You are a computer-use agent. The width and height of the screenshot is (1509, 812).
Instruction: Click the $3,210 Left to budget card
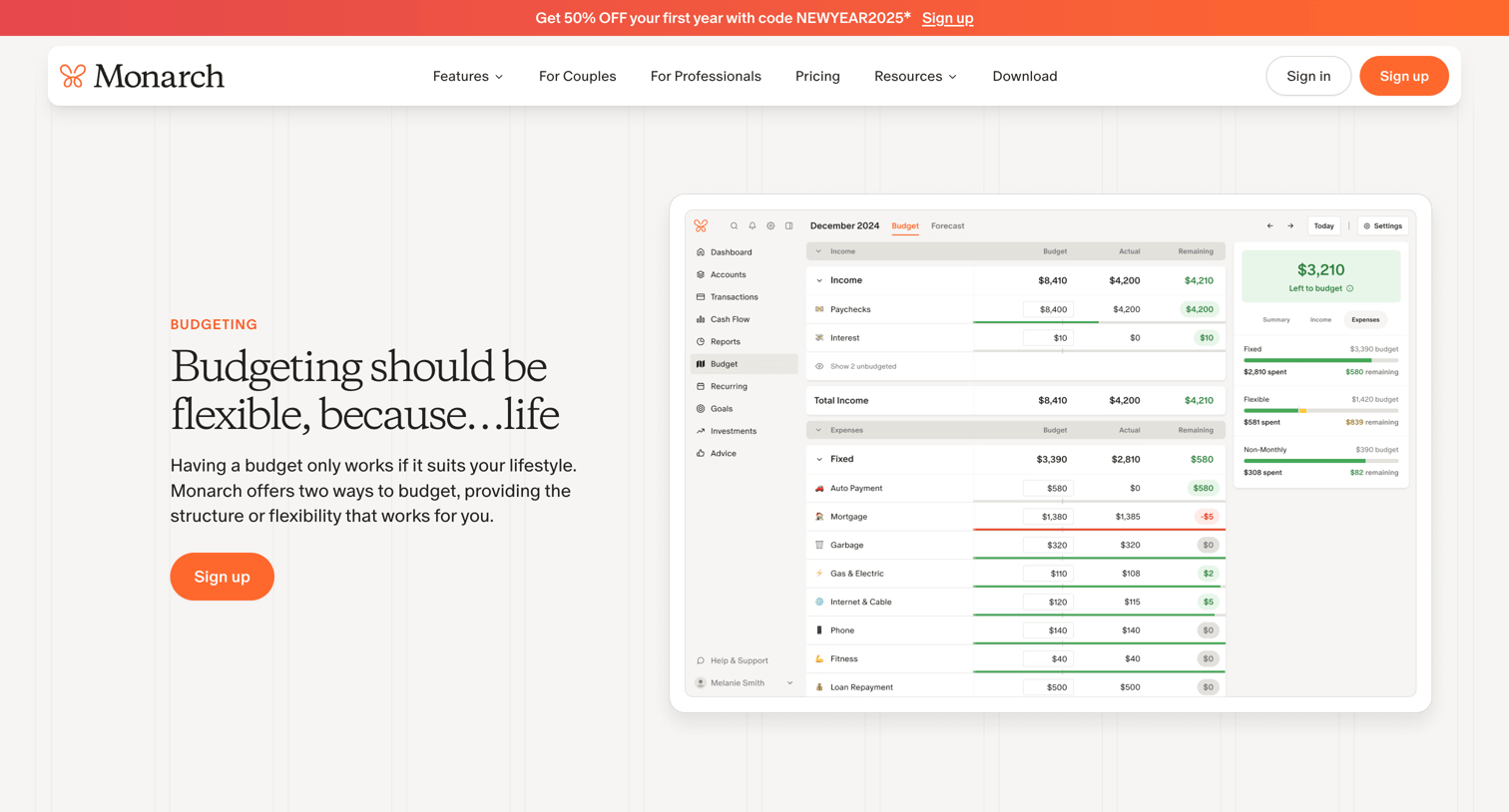point(1320,276)
